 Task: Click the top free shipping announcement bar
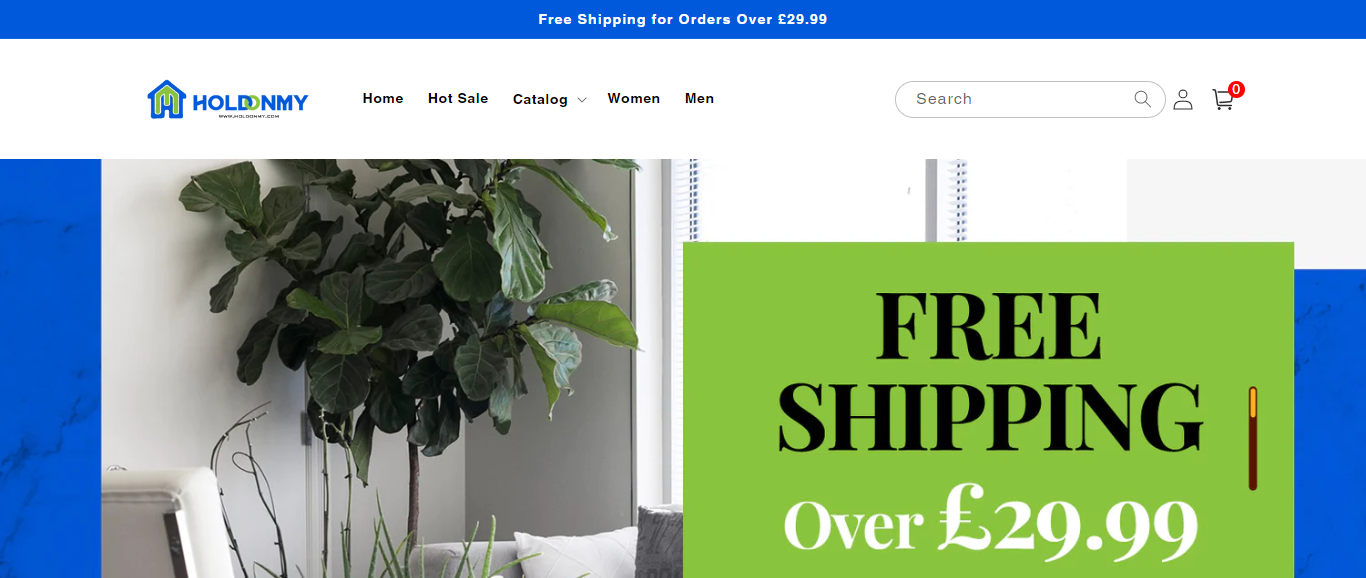tap(683, 19)
